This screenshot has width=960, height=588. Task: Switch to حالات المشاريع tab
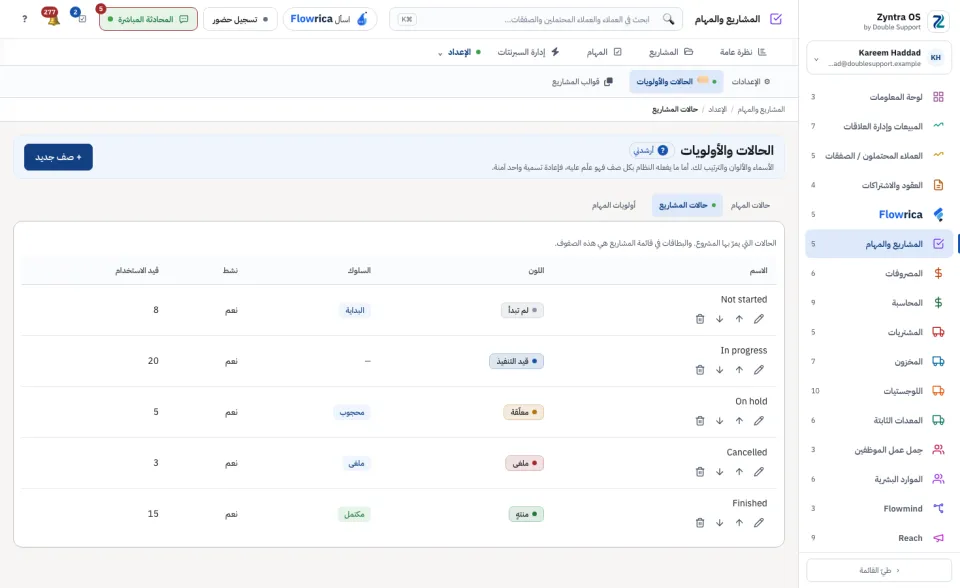687,205
